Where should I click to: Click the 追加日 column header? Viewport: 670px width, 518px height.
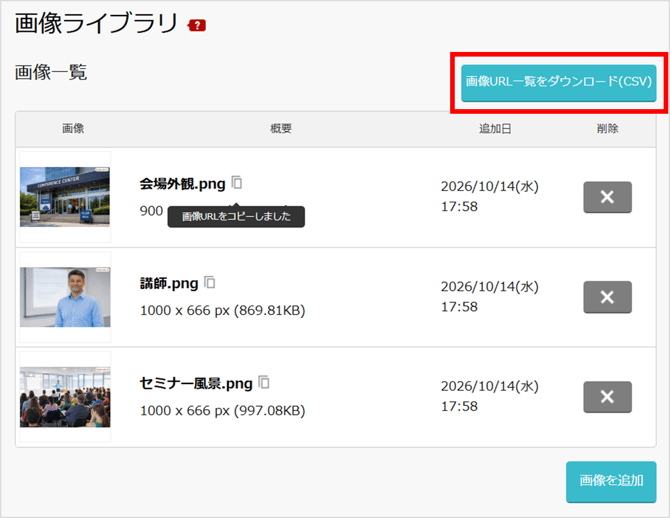tap(495, 129)
